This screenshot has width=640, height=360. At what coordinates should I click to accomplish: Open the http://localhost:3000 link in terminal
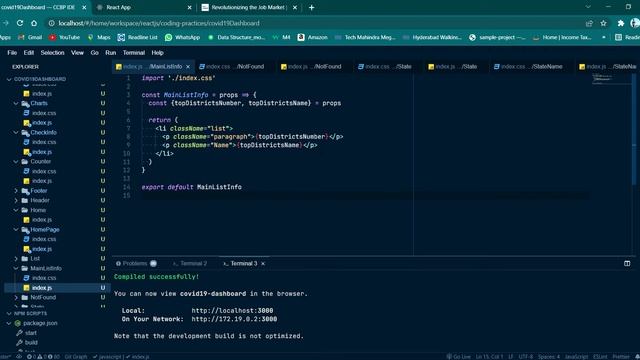(x=232, y=311)
